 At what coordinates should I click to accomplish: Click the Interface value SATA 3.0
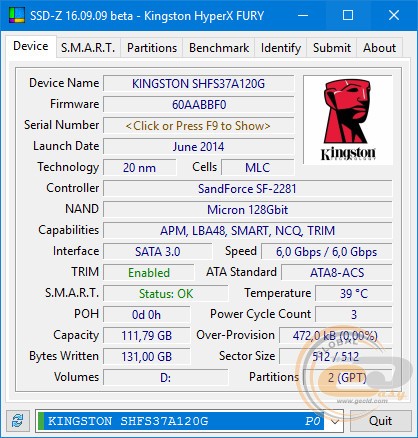tap(158, 252)
